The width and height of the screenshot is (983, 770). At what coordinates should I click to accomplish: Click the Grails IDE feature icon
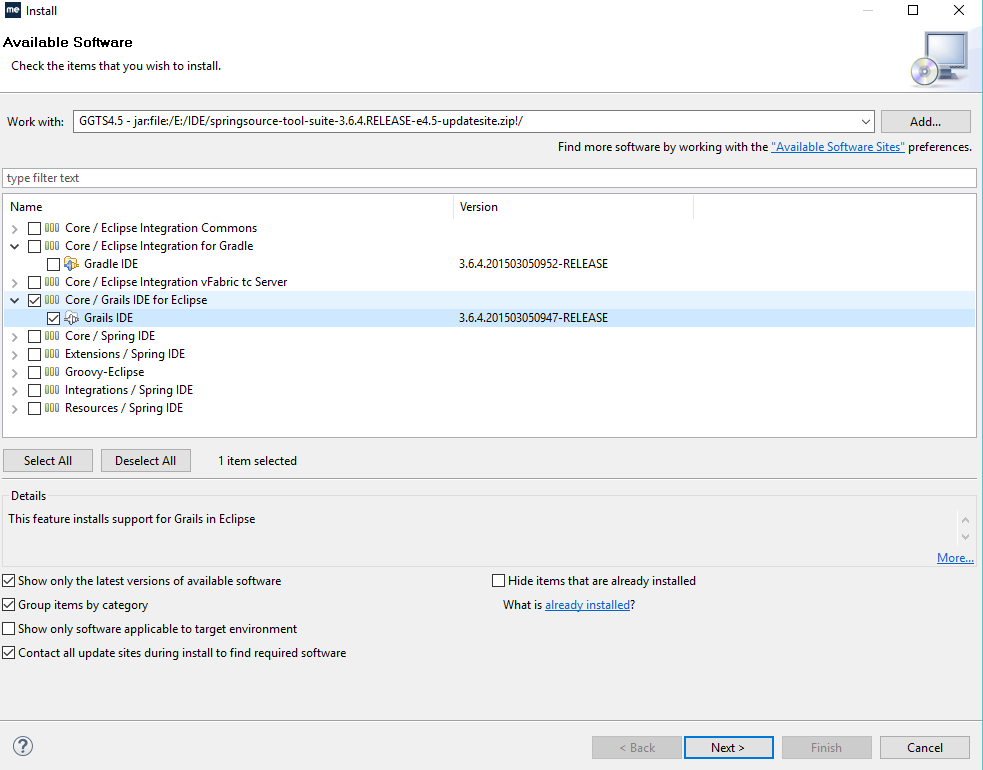tap(71, 318)
